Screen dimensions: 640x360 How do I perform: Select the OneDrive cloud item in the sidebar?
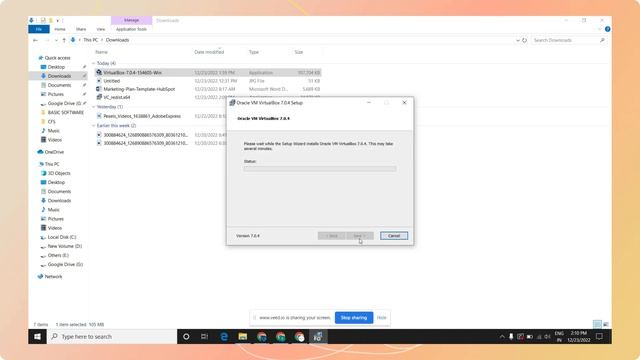pyautogui.click(x=51, y=152)
